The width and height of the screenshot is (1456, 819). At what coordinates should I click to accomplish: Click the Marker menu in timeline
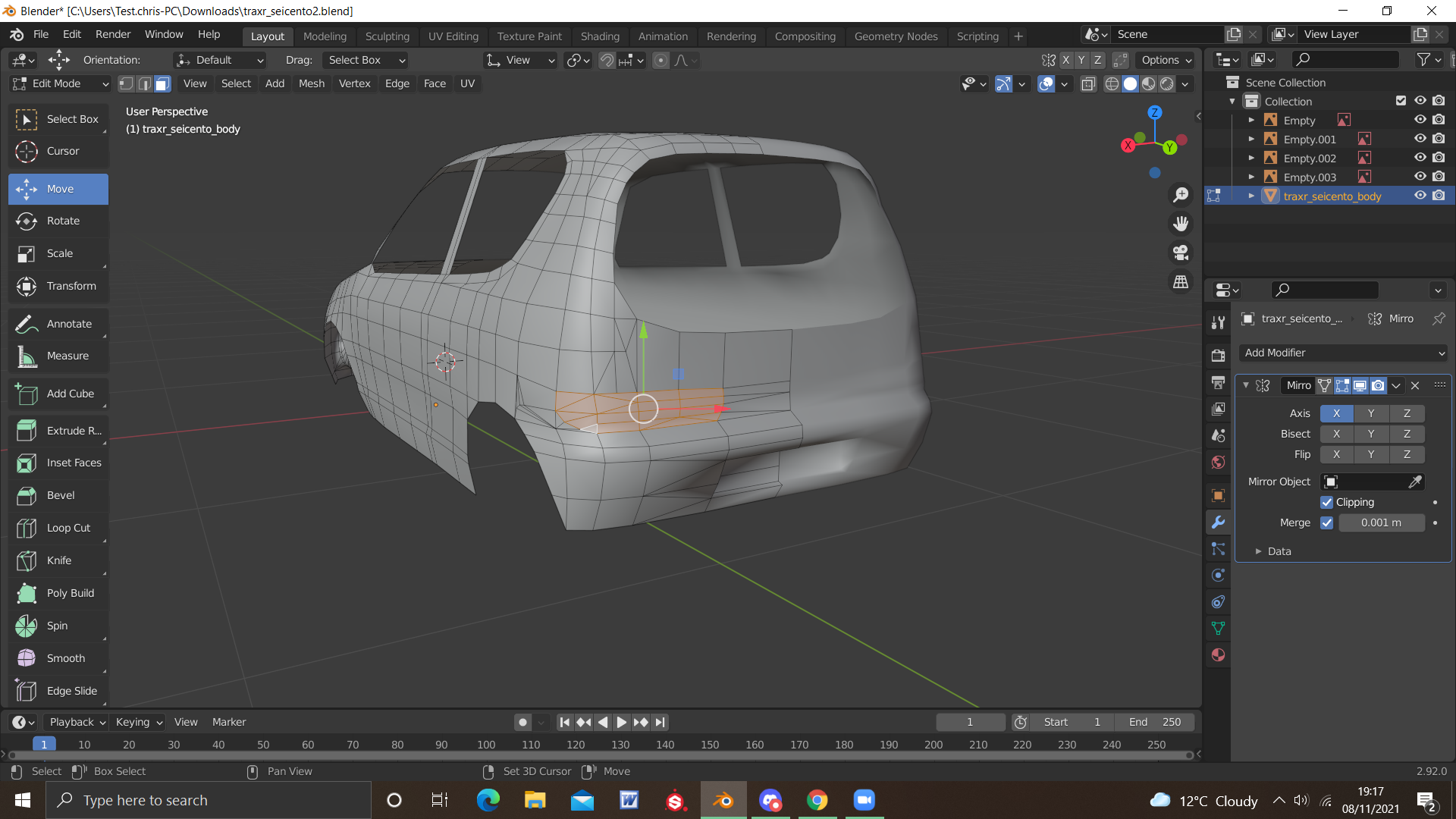(229, 722)
